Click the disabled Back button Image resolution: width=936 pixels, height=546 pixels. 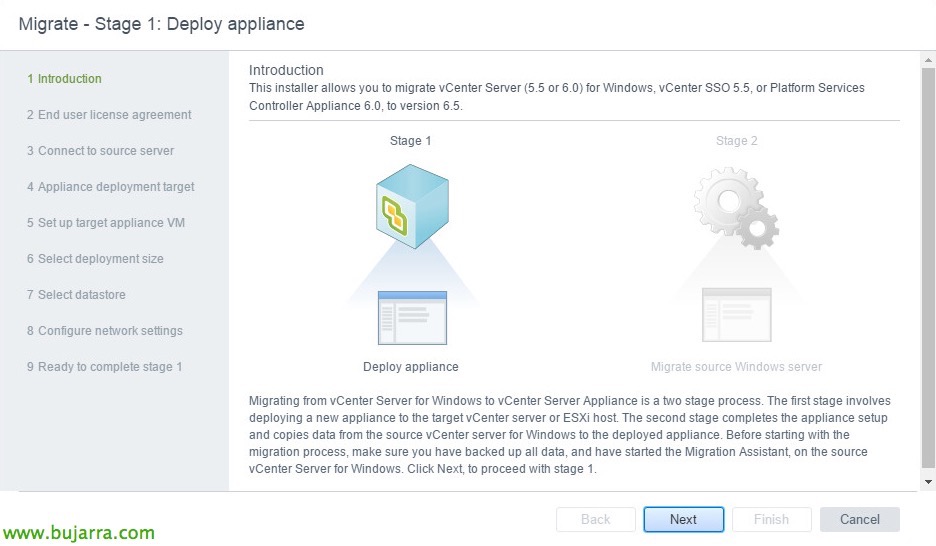595,519
